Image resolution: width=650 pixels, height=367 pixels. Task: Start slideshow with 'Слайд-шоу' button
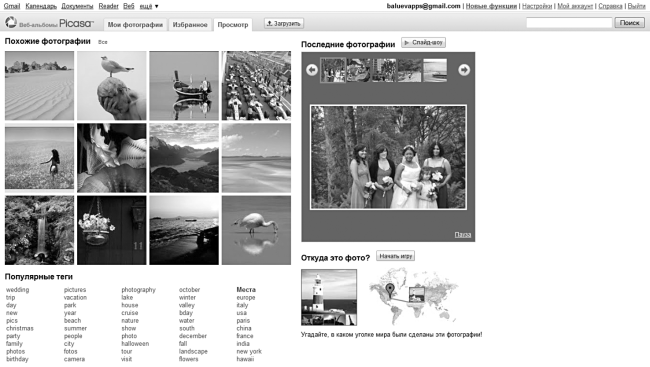click(x=423, y=42)
